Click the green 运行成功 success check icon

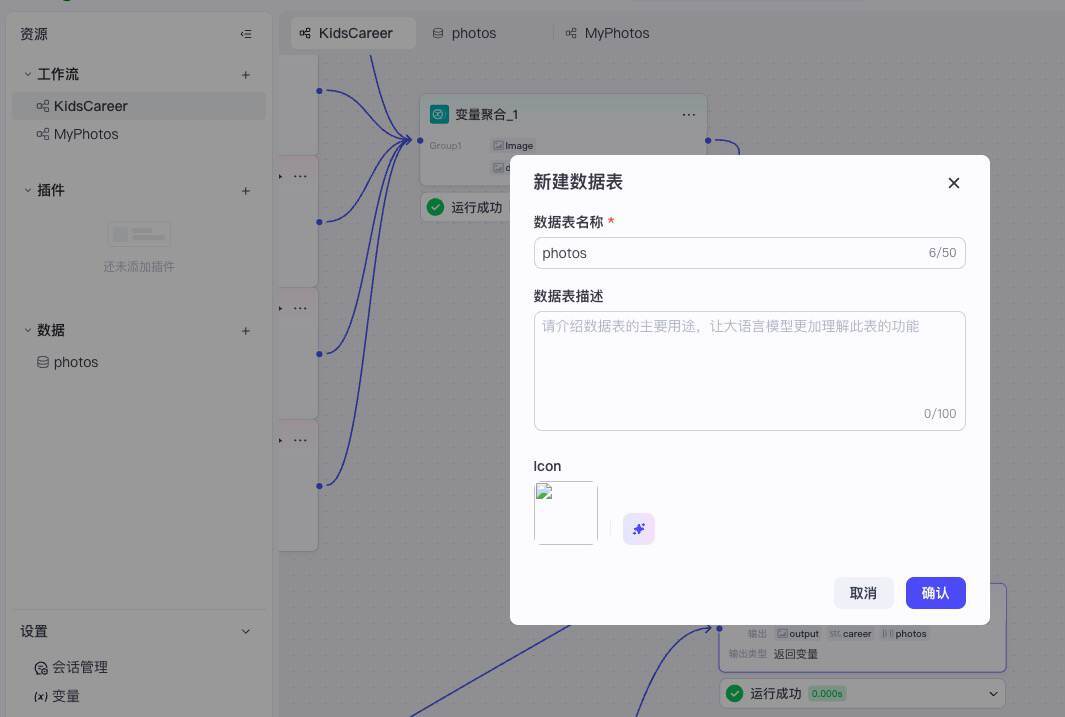[x=436, y=207]
